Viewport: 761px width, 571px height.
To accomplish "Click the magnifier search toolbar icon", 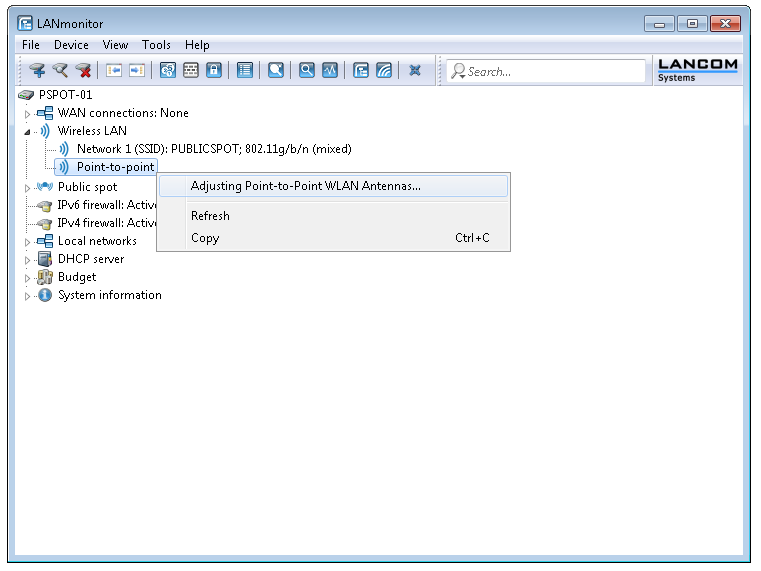I will [306, 71].
